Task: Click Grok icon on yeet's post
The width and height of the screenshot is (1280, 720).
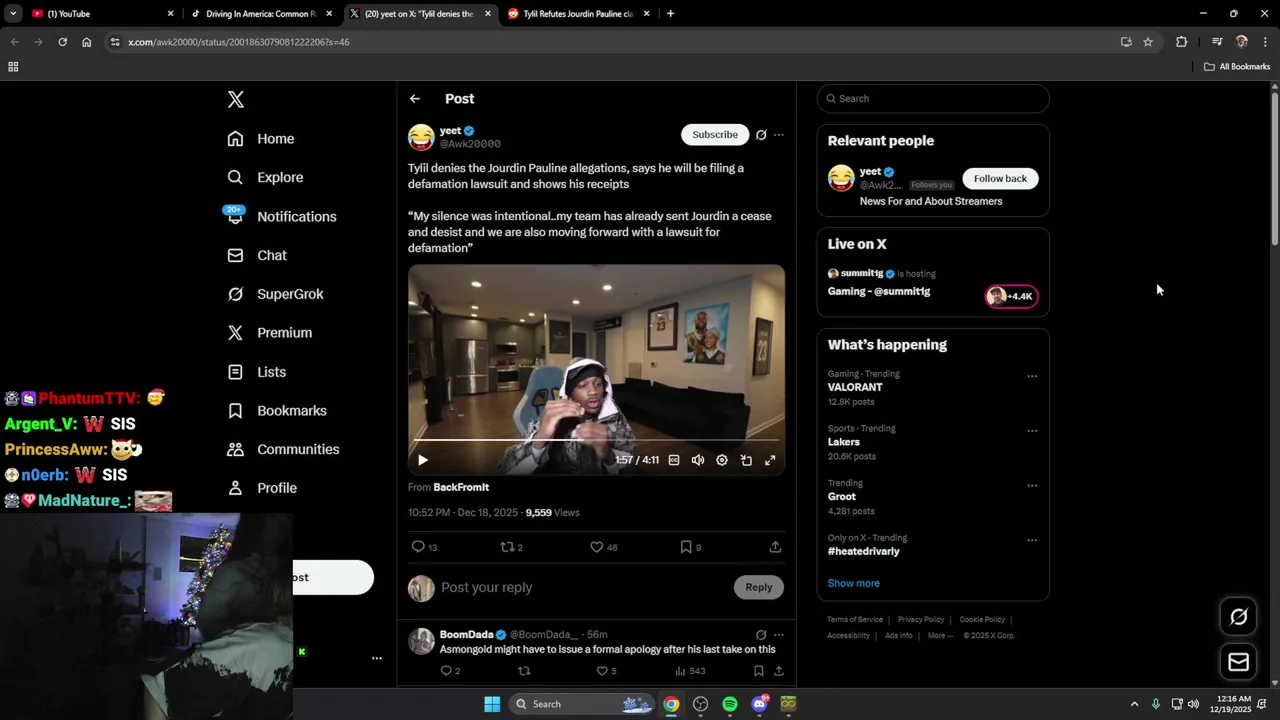Action: click(761, 135)
